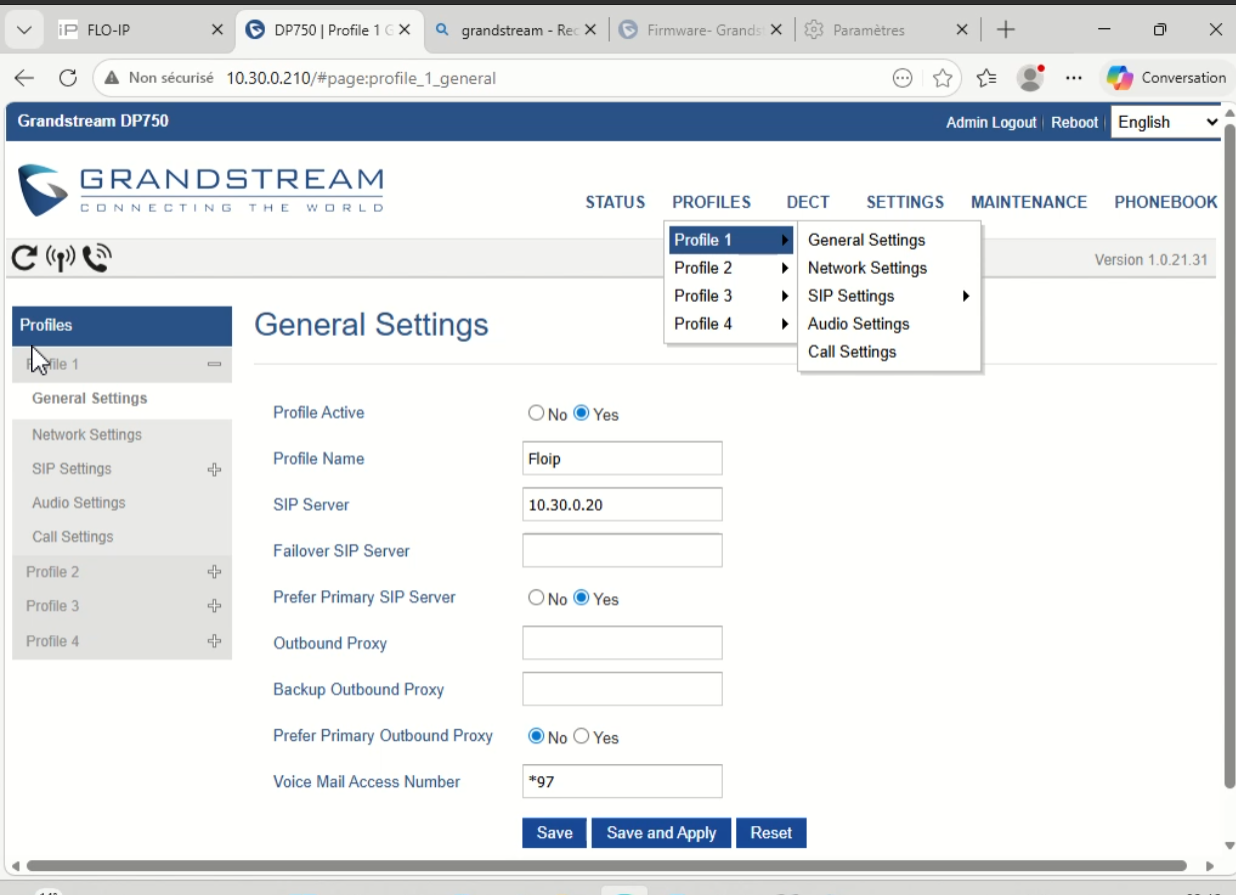Expand Profile 2 in the sidebar
The image size is (1236, 895).
click(x=214, y=572)
